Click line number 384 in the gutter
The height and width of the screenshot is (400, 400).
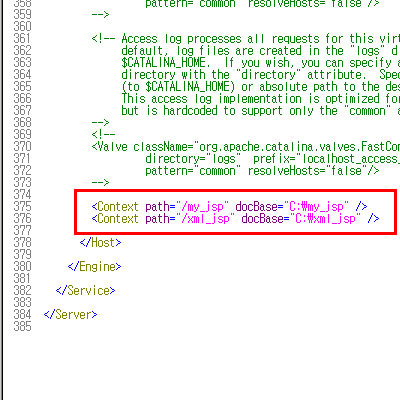click(22, 315)
